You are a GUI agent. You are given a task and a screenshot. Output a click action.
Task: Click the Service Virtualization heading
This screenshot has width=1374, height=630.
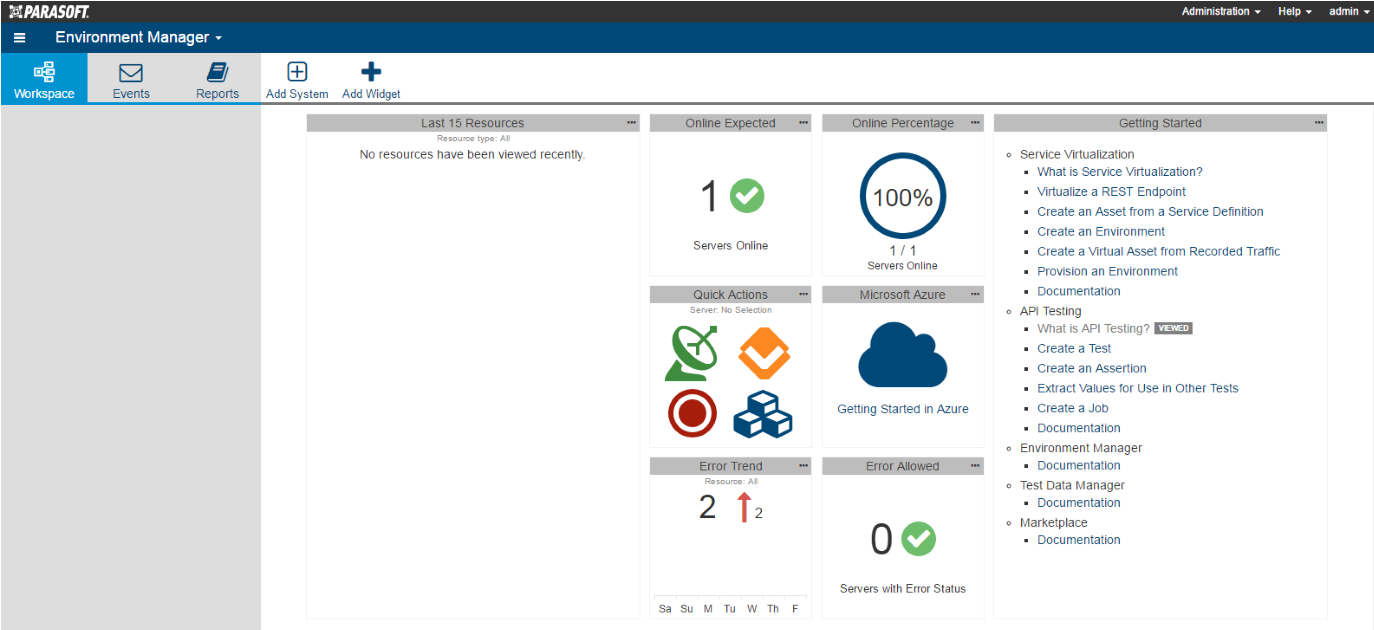coord(1077,155)
